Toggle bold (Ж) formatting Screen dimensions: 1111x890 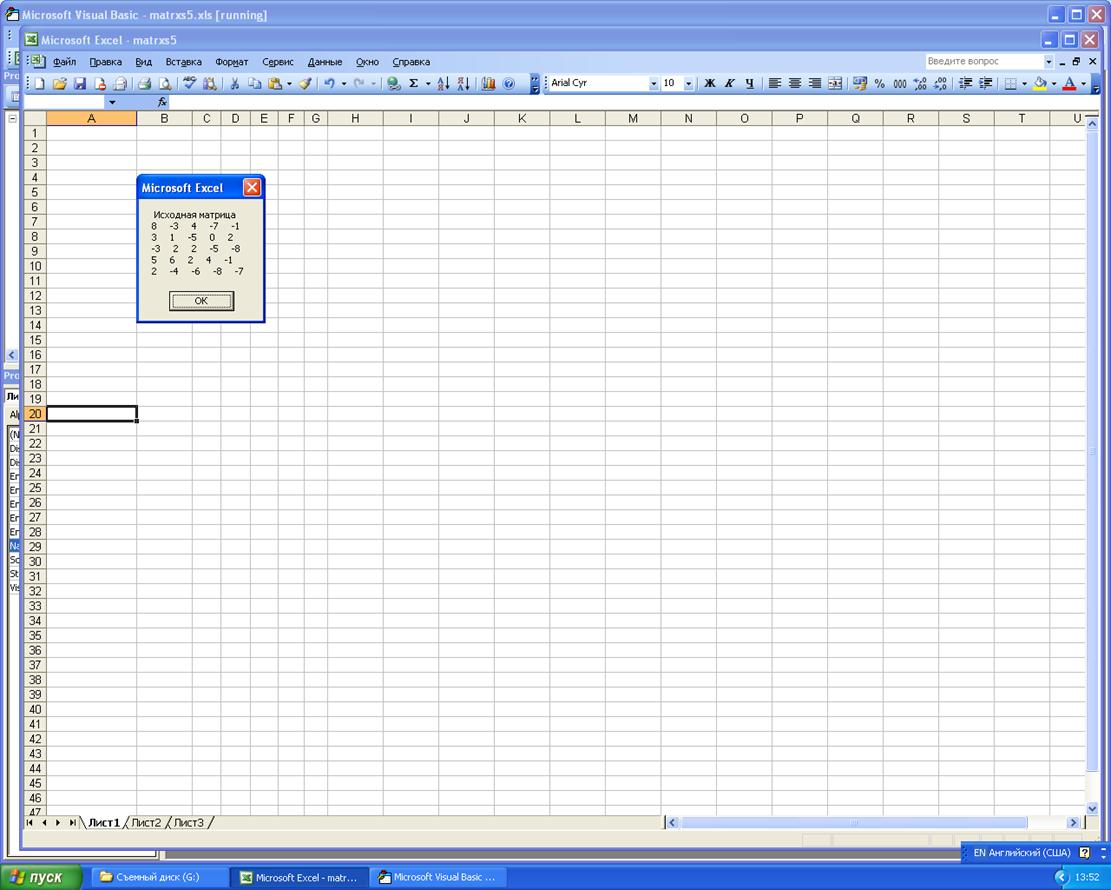point(709,84)
